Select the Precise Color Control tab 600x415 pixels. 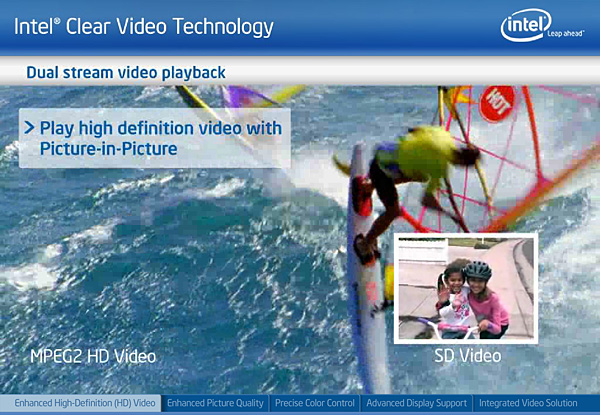315,403
